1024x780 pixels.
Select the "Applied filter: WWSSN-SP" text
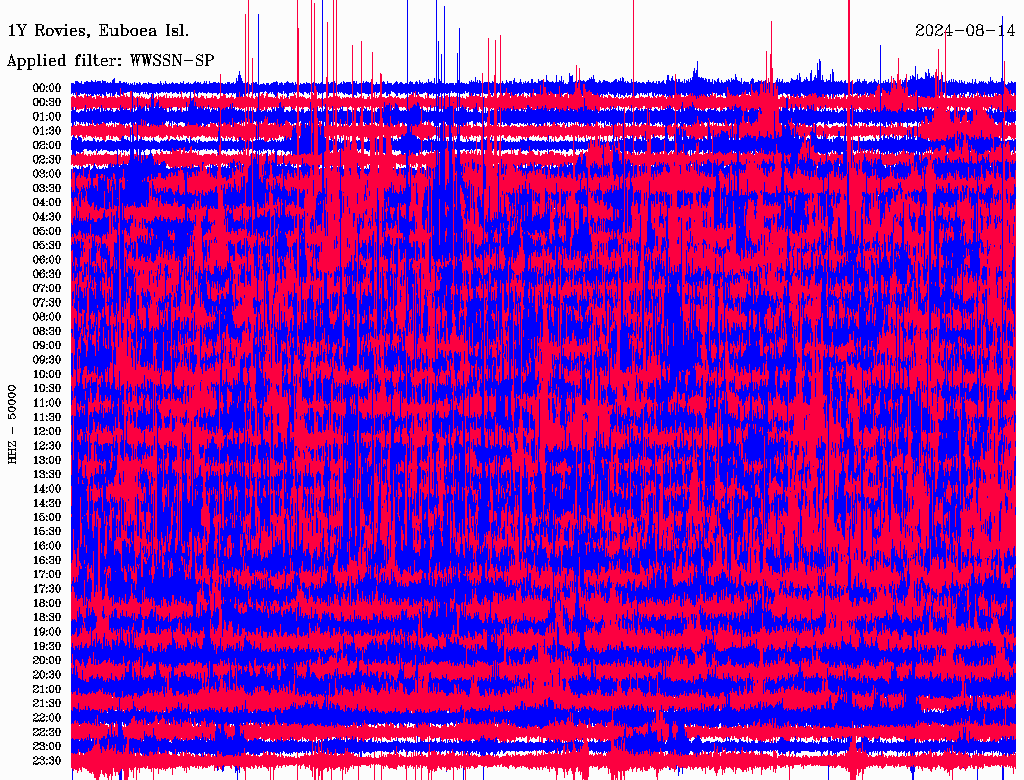(x=111, y=60)
